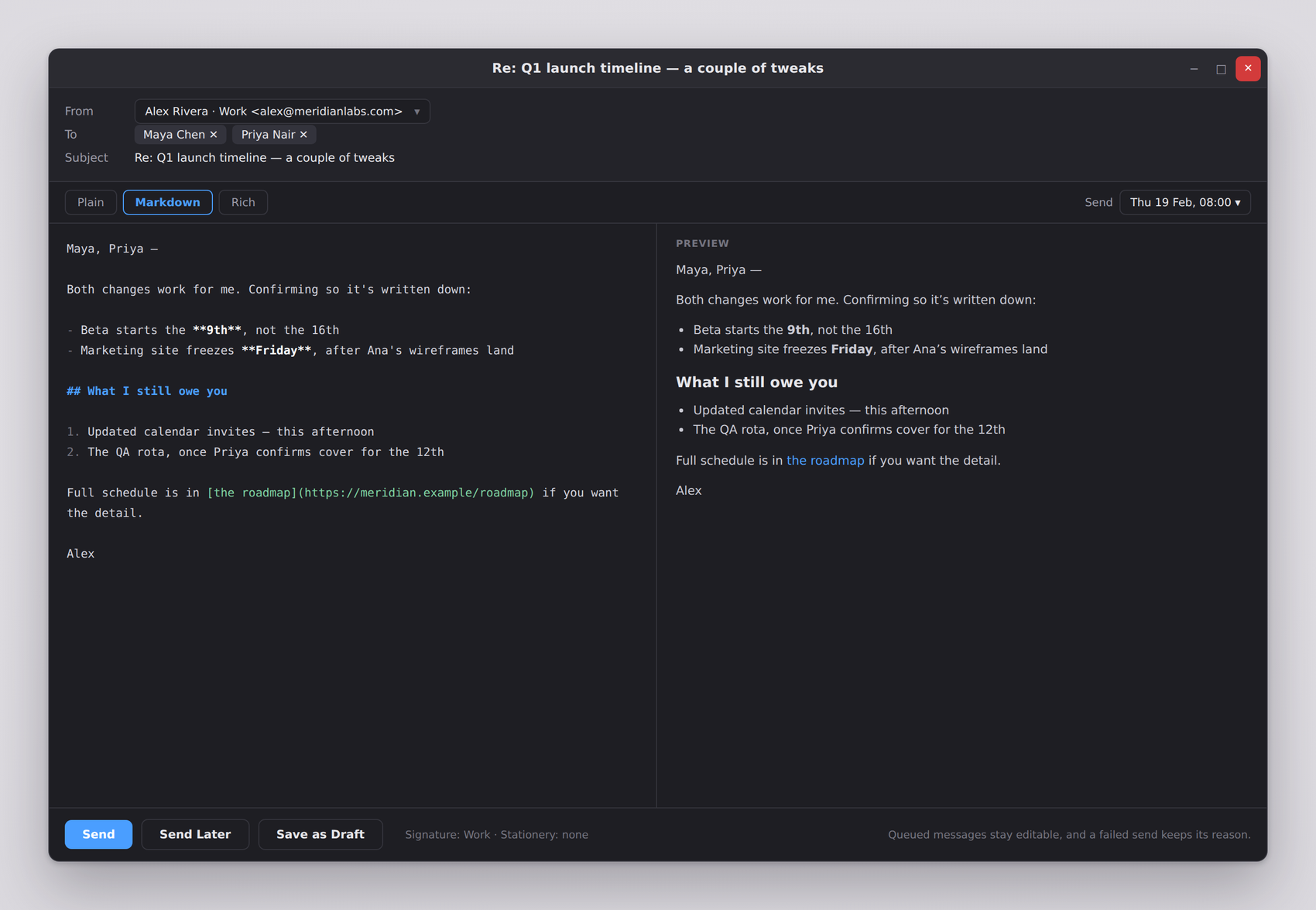This screenshot has width=1316, height=910.
Task: Click the blue Send button
Action: point(98,834)
